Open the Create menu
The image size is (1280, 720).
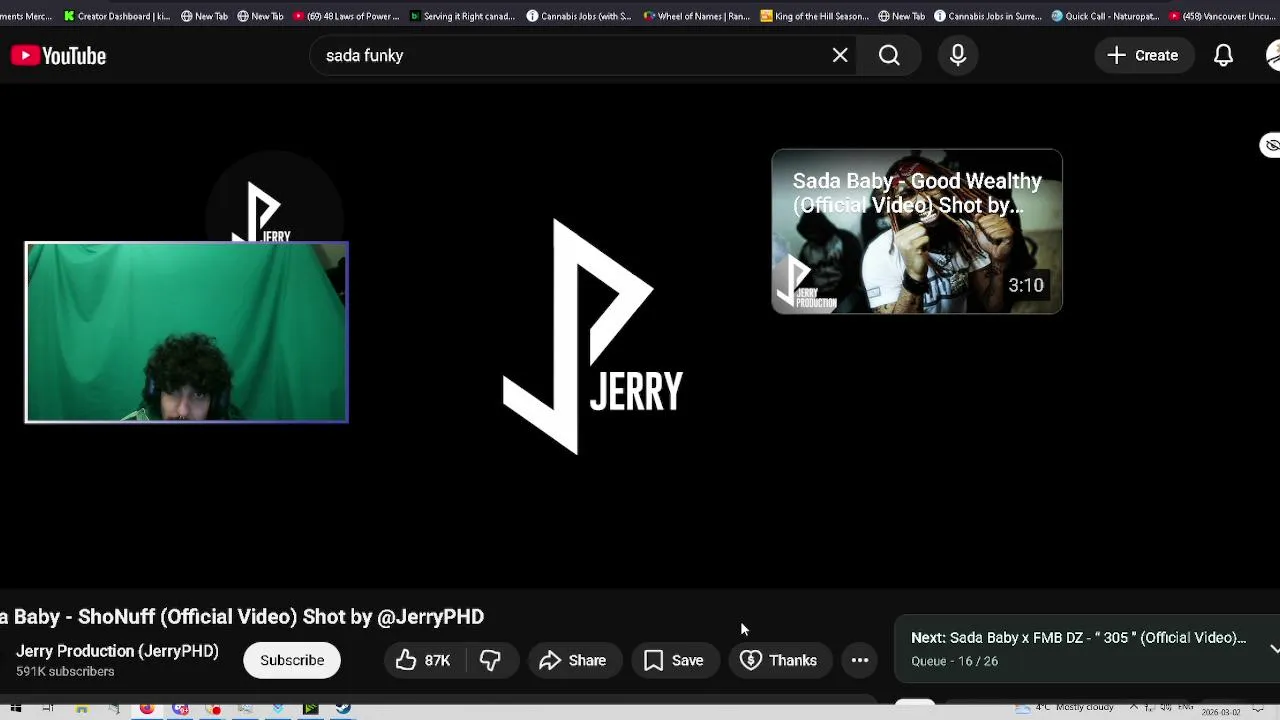click(x=1143, y=56)
